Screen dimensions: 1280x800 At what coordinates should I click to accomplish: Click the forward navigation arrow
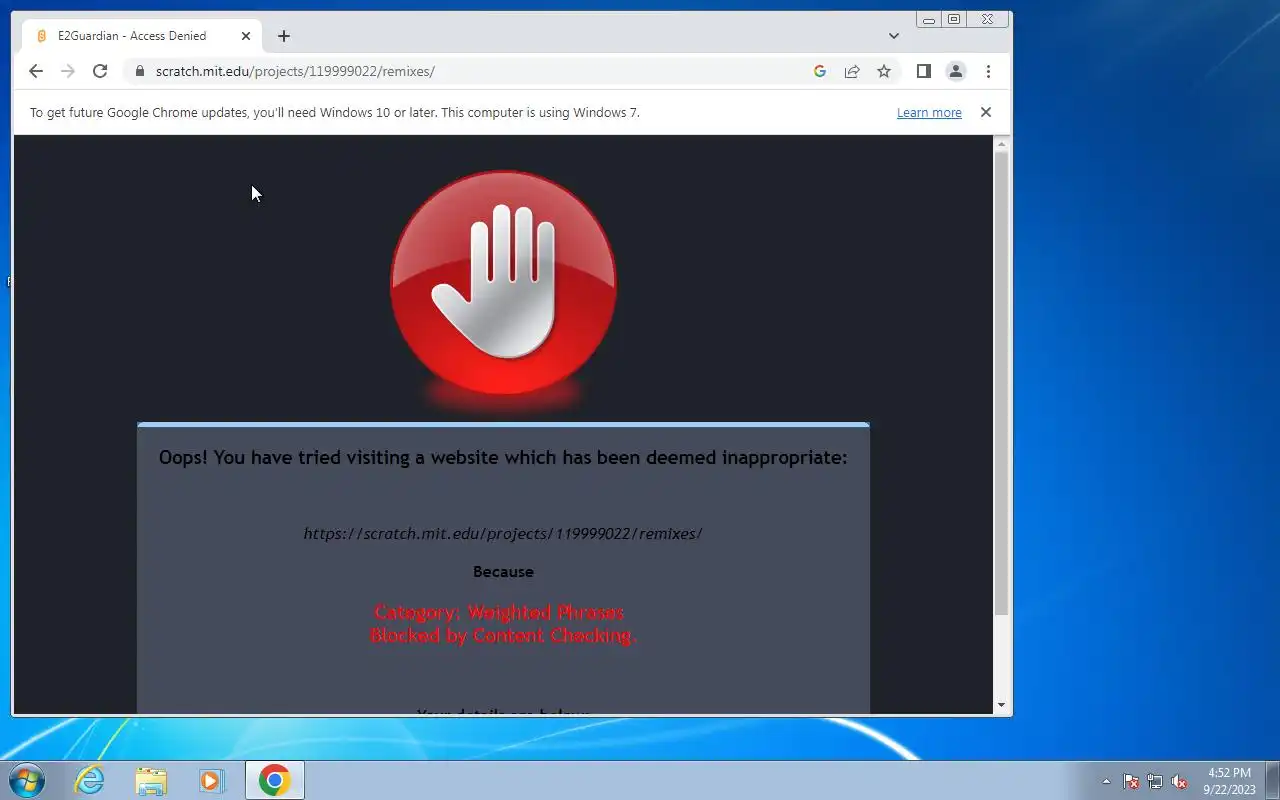click(x=68, y=71)
